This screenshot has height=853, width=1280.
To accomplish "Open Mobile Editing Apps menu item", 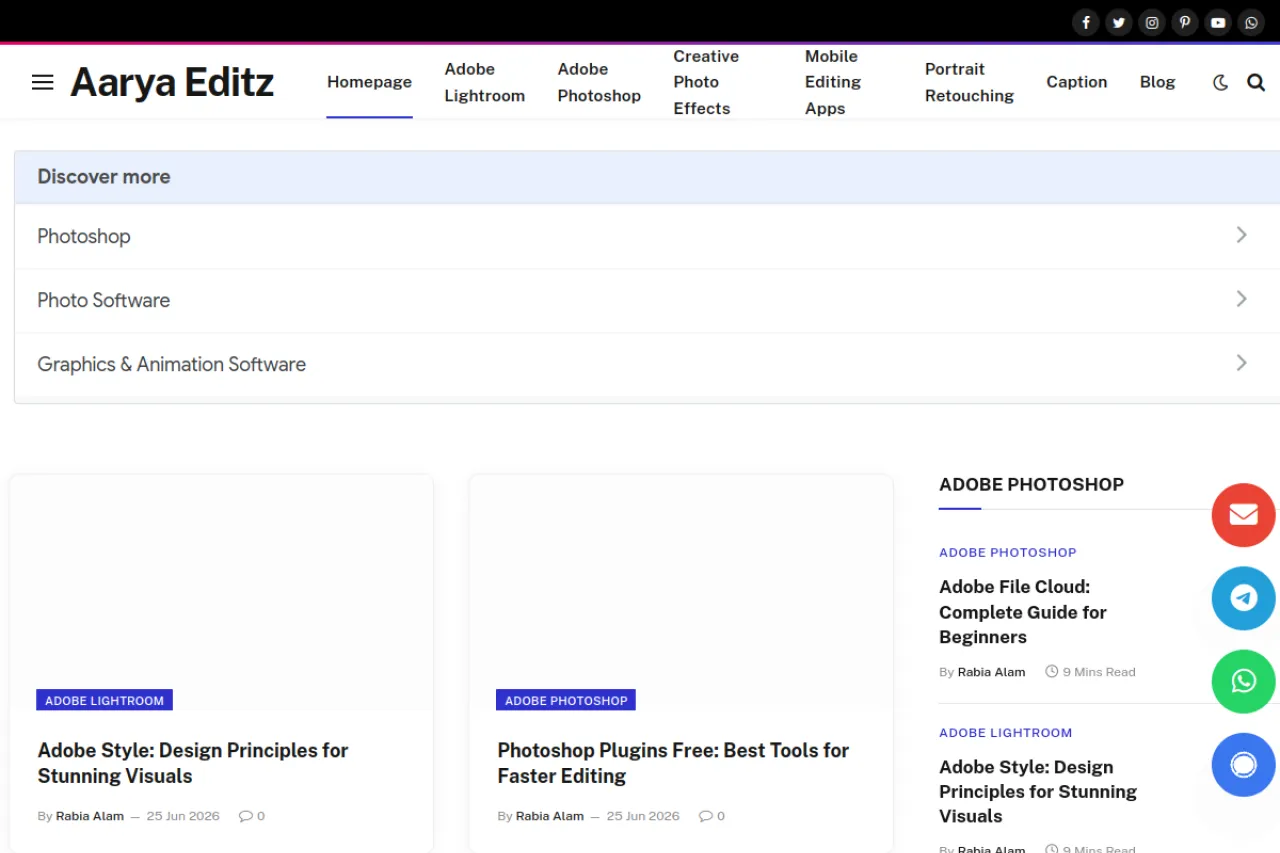I will point(833,82).
